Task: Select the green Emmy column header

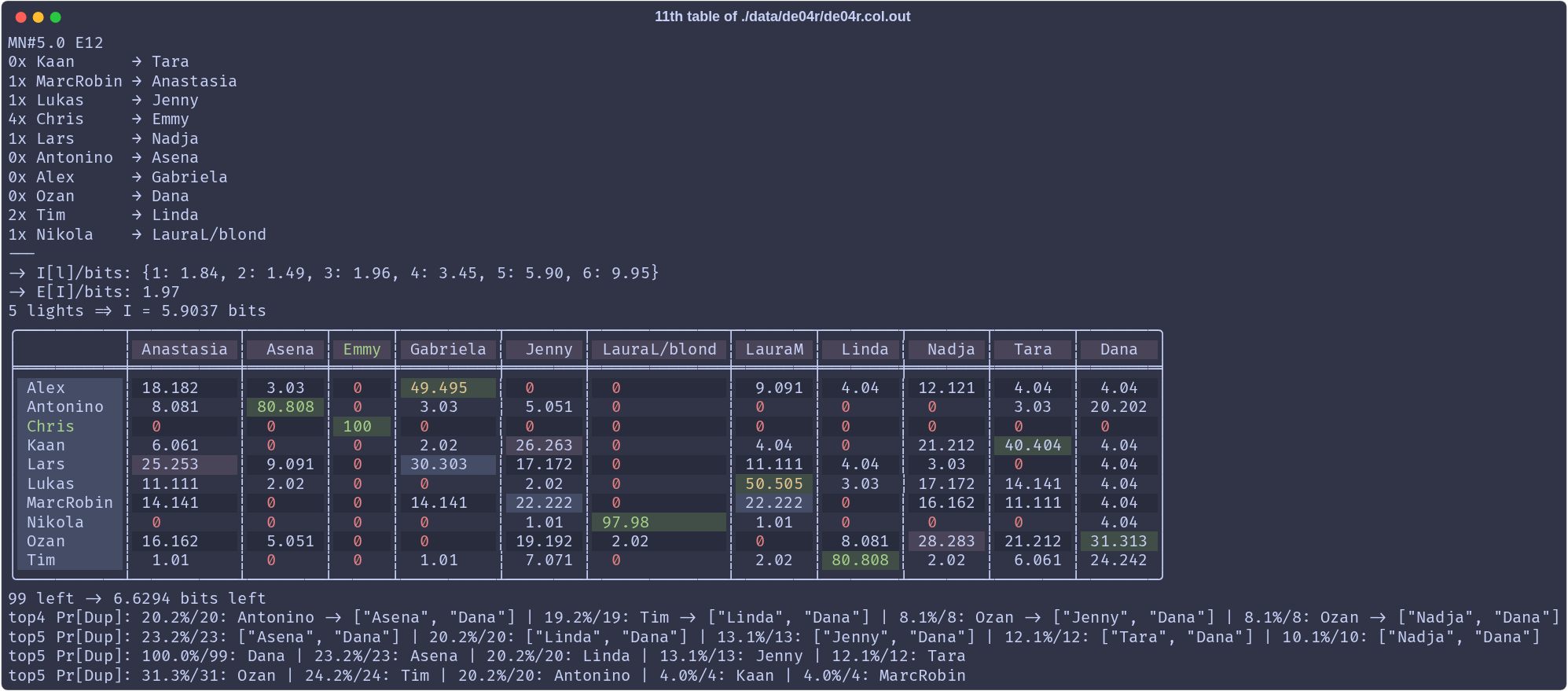Action: pos(362,349)
